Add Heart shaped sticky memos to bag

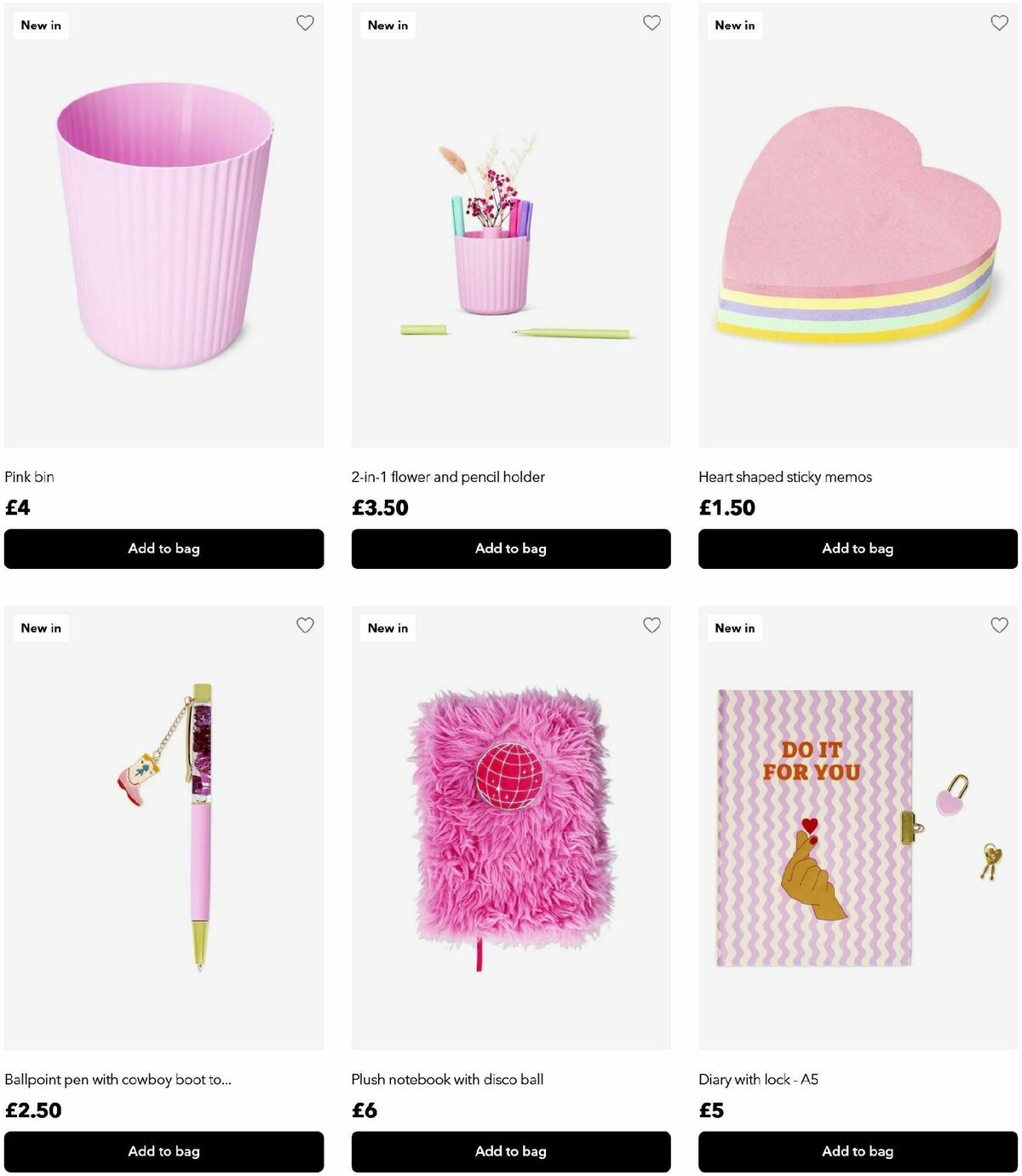(x=858, y=548)
